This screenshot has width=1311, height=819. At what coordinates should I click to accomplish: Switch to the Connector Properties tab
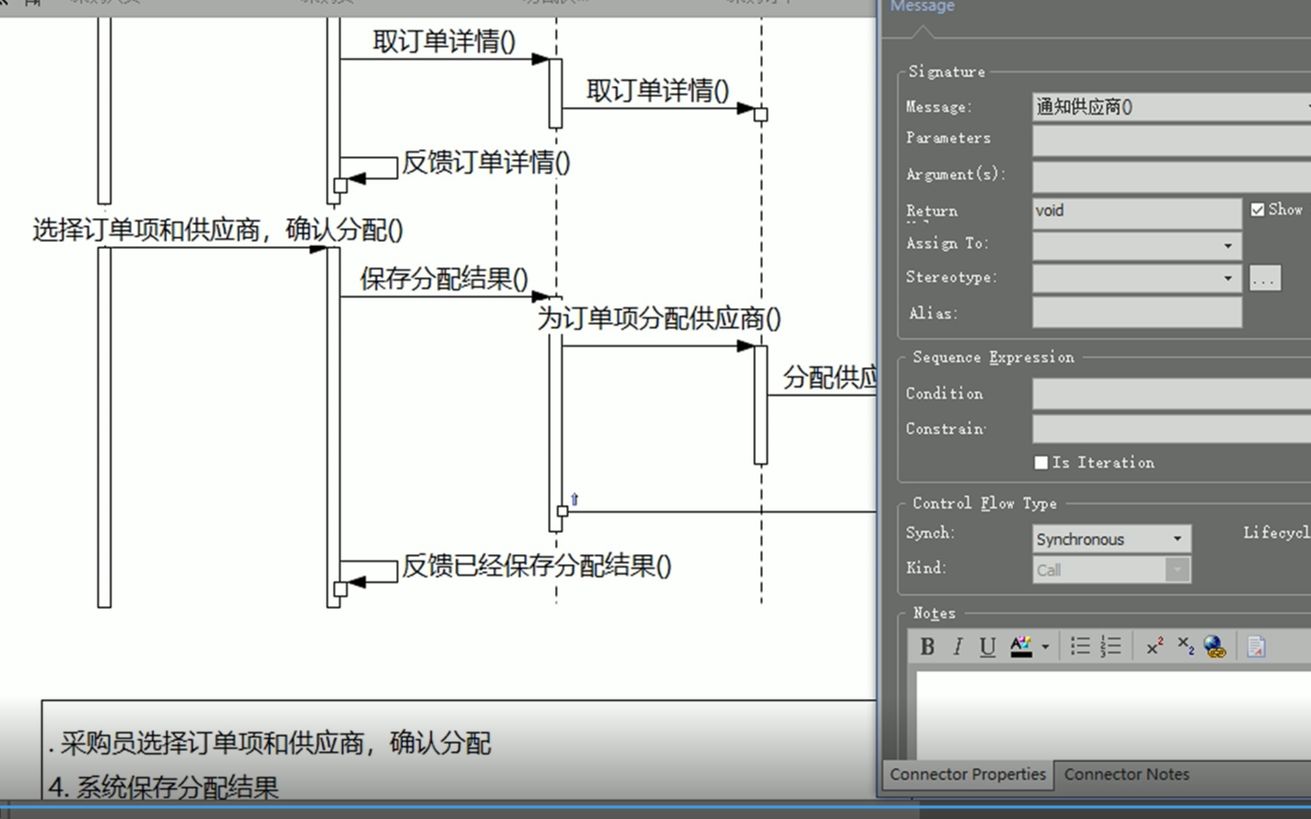pyautogui.click(x=967, y=774)
